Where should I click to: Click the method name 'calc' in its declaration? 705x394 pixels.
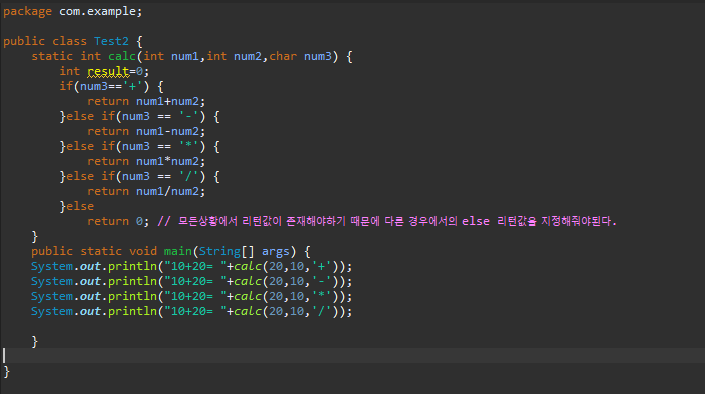122,56
